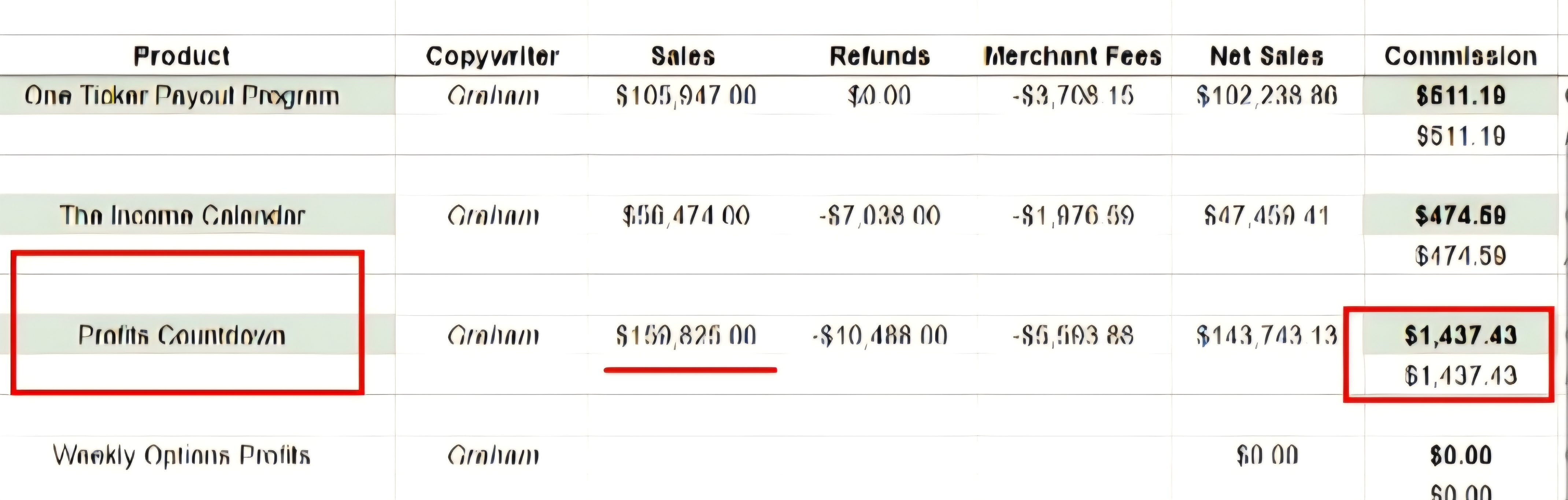Screen dimensions: 1568x500
Task: Select the -$7,038.00 refunds cell
Action: [880, 216]
